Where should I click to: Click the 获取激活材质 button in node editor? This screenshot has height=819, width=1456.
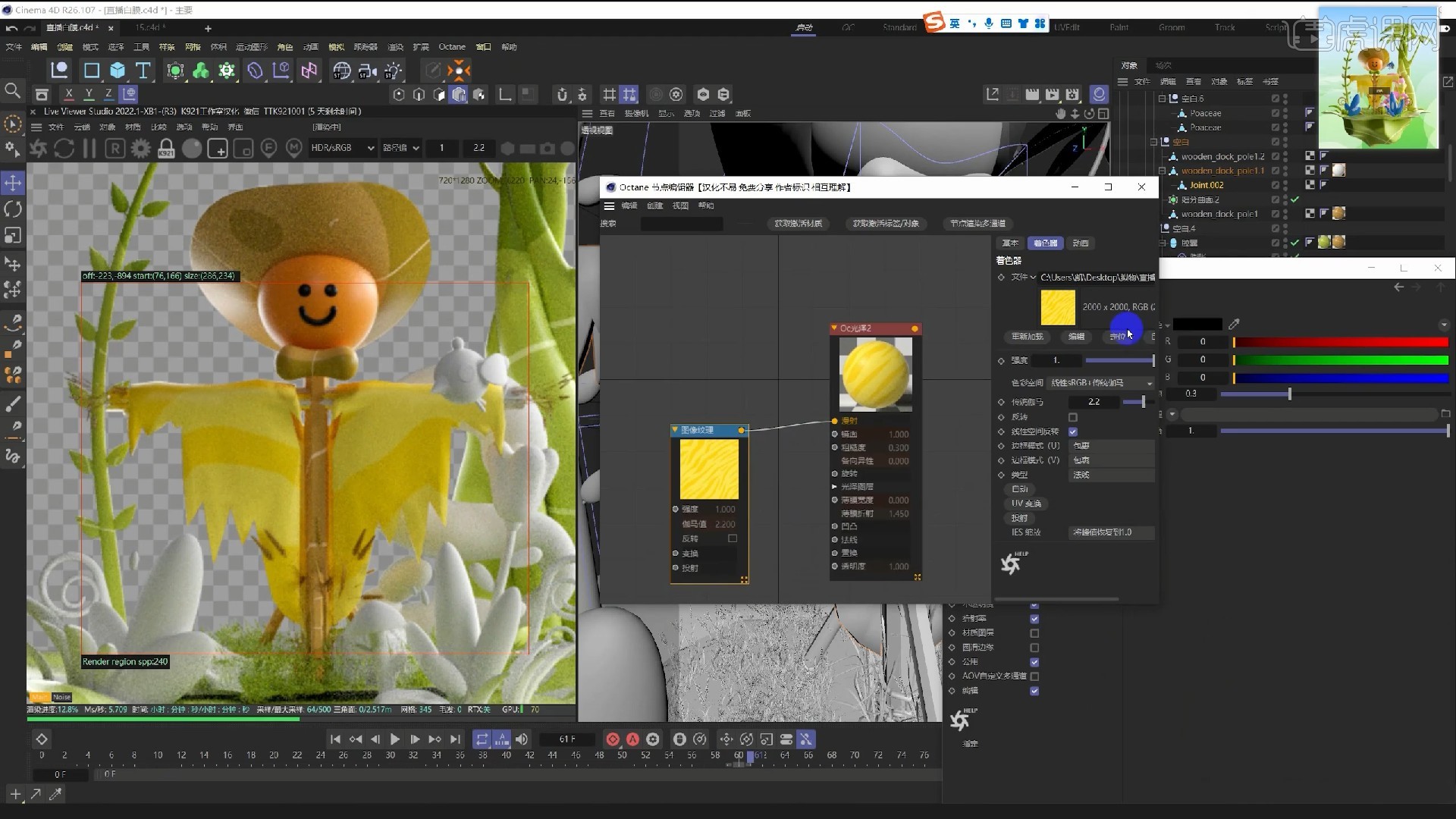[x=799, y=223]
